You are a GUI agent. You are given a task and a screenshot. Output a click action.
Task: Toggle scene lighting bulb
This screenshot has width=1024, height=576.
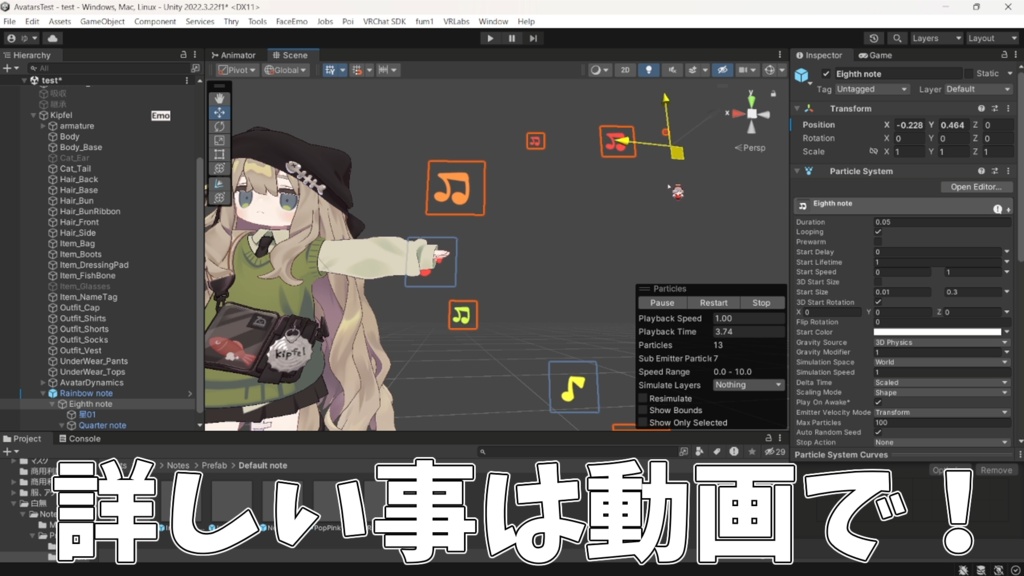pos(648,70)
